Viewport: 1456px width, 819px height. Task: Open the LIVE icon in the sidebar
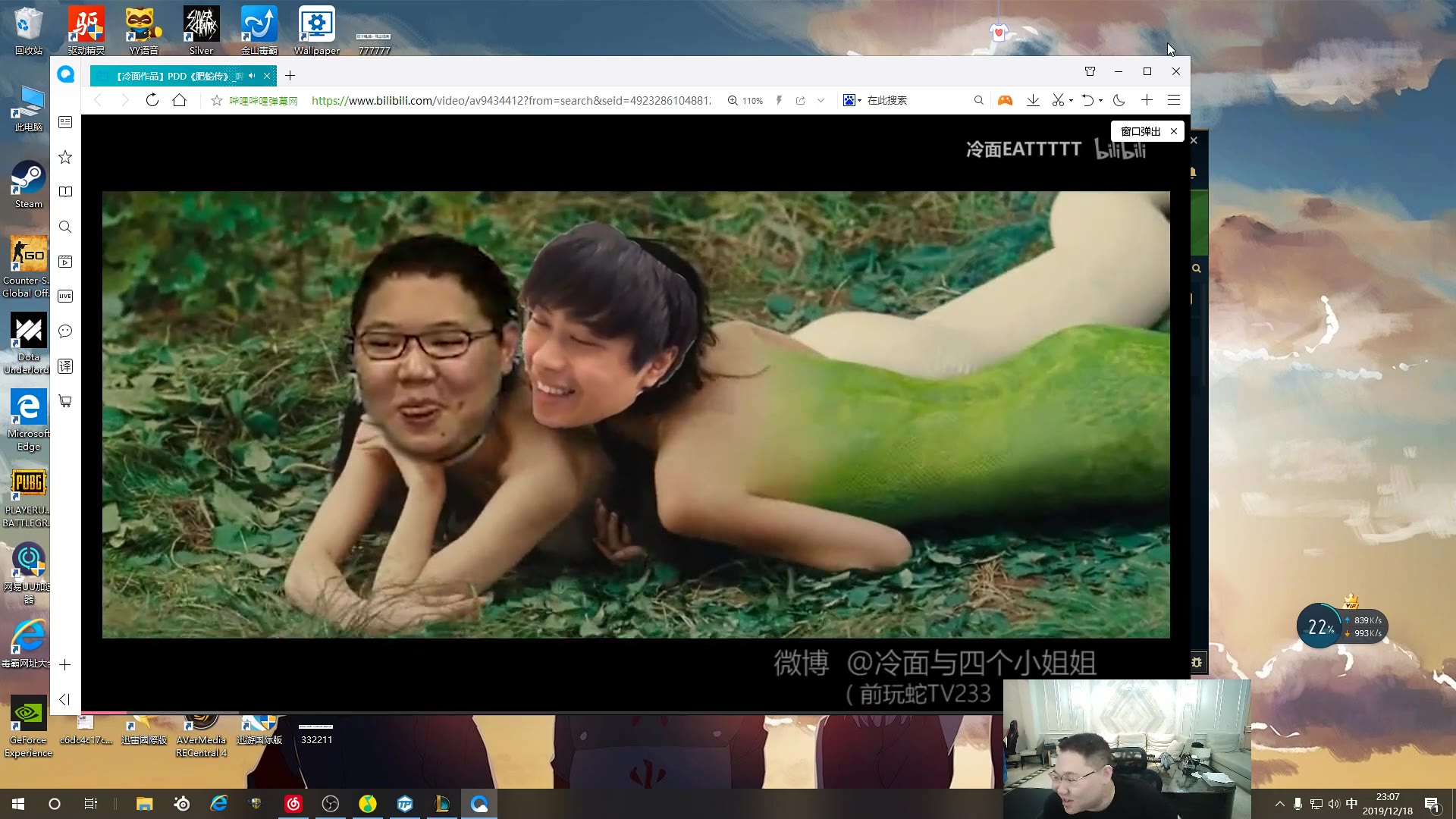tap(65, 297)
